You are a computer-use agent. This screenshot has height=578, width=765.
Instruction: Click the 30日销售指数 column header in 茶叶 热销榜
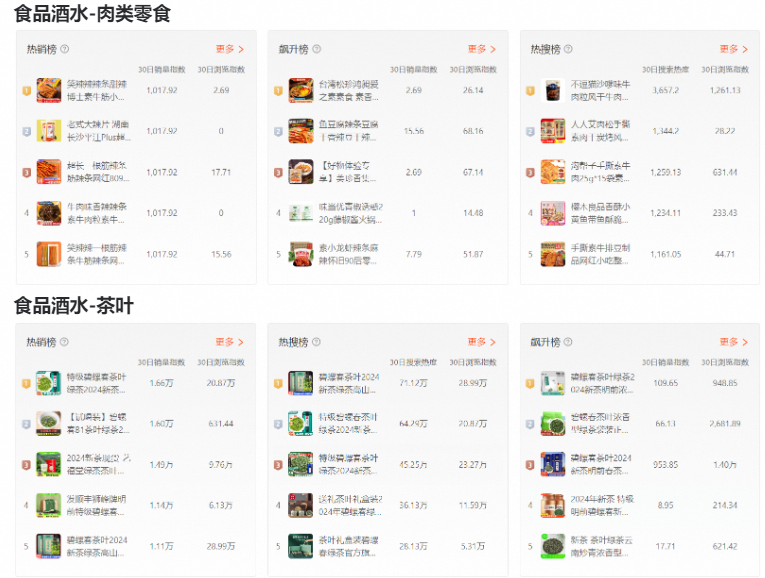pyautogui.click(x=161, y=362)
